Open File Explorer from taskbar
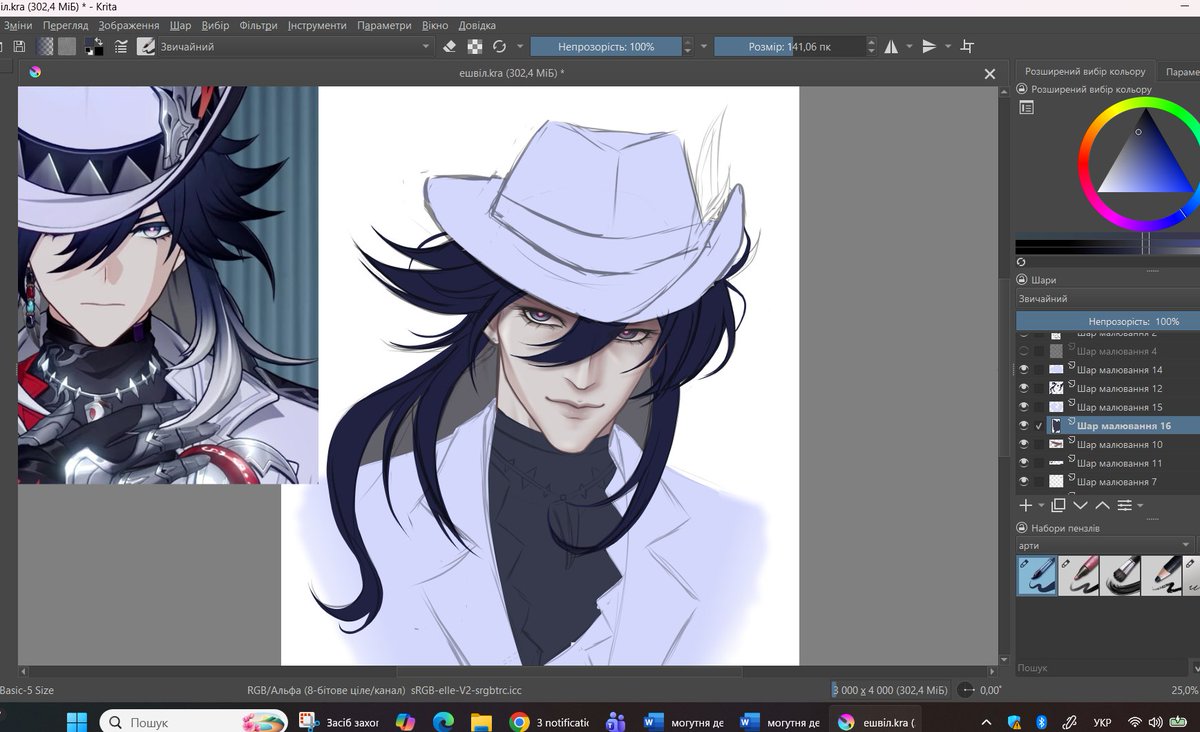Viewport: 1200px width, 732px height. click(482, 721)
